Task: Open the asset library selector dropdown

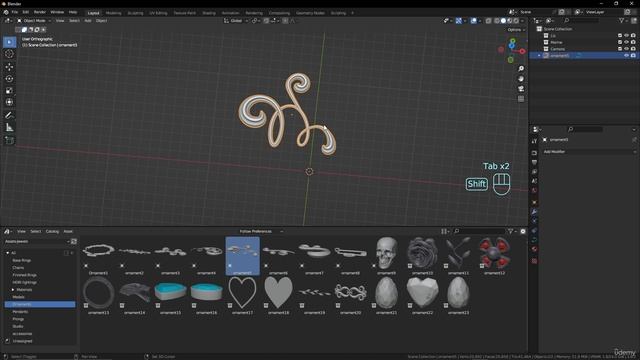Action: (37, 242)
